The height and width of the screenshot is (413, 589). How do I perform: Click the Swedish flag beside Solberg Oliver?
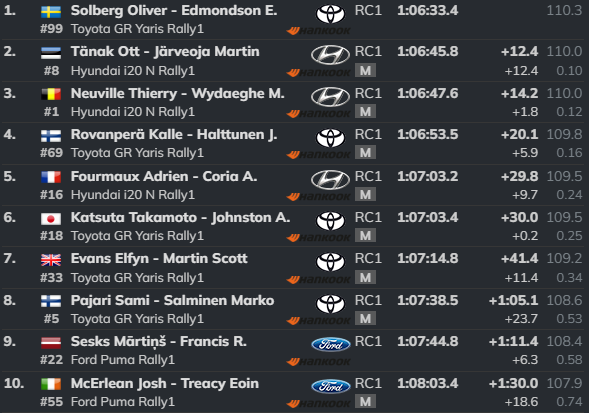click(51, 12)
